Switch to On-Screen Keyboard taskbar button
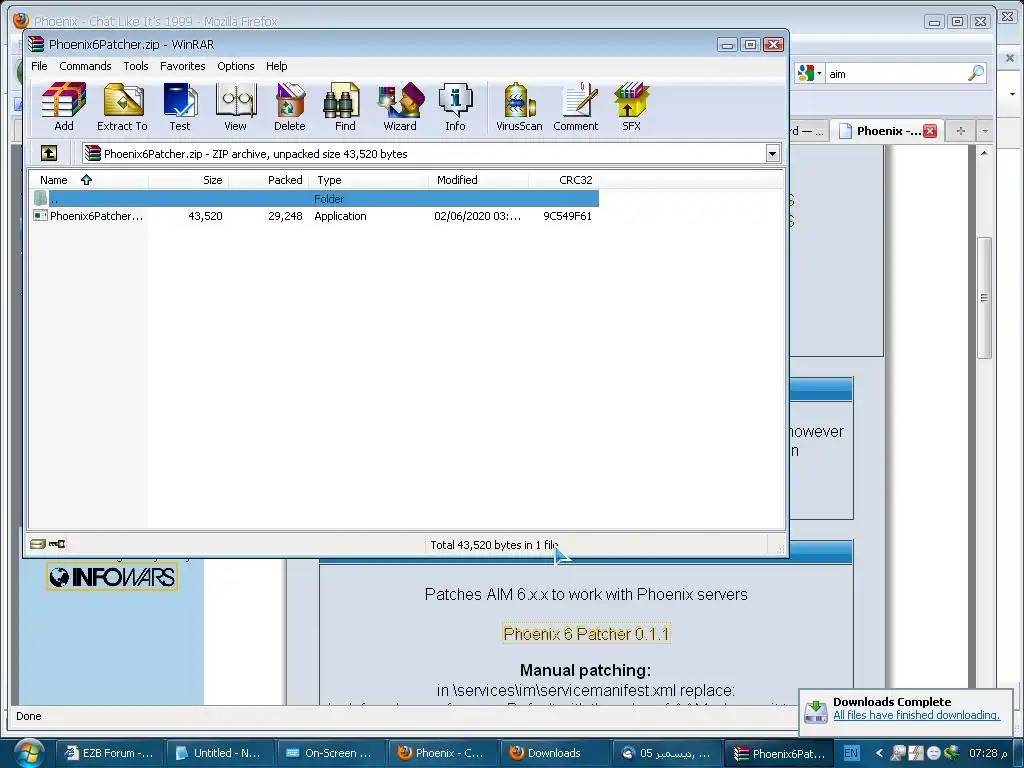Viewport: 1024px width, 768px height. [x=330, y=753]
